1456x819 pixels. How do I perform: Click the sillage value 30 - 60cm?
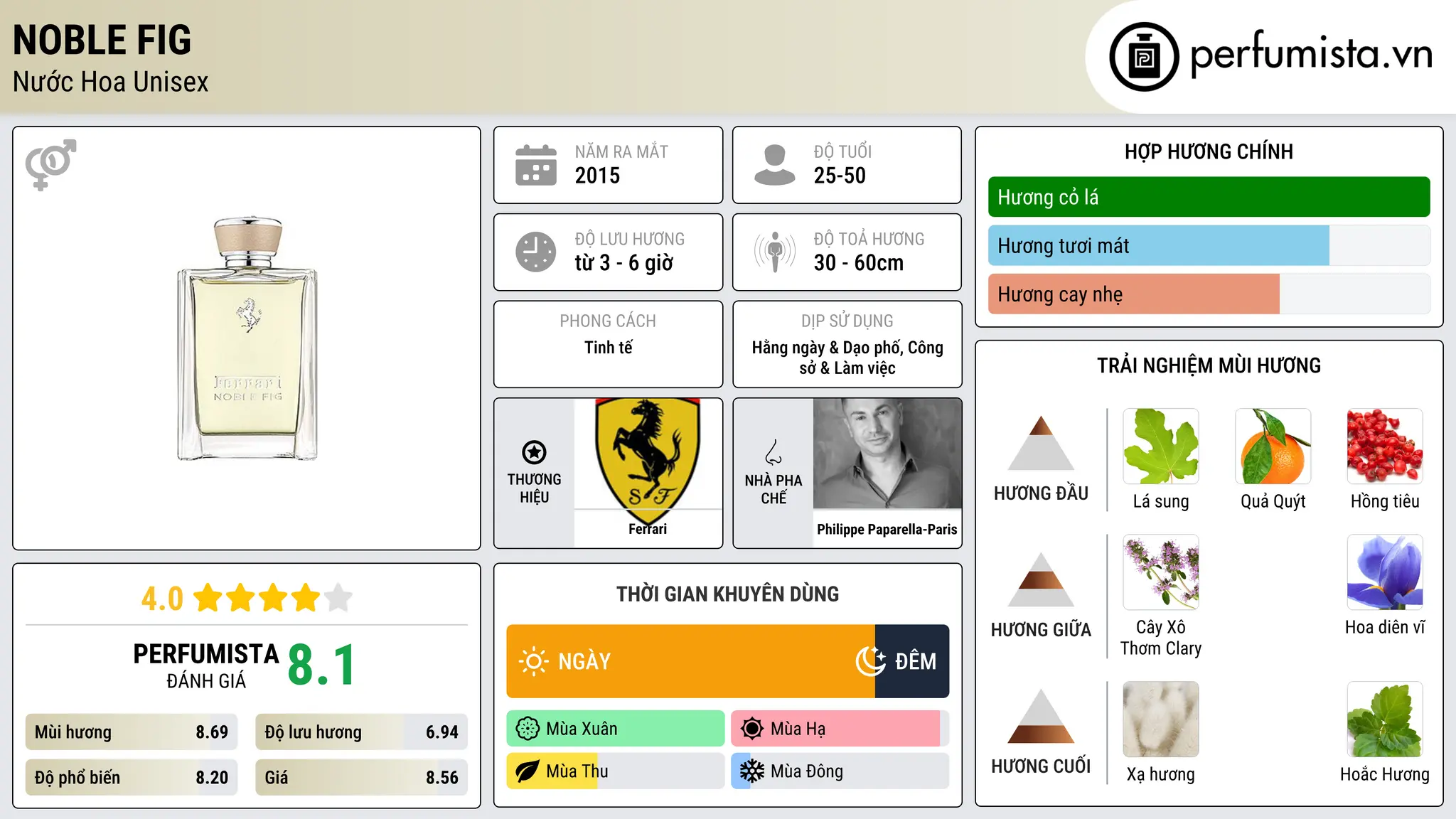point(859,263)
